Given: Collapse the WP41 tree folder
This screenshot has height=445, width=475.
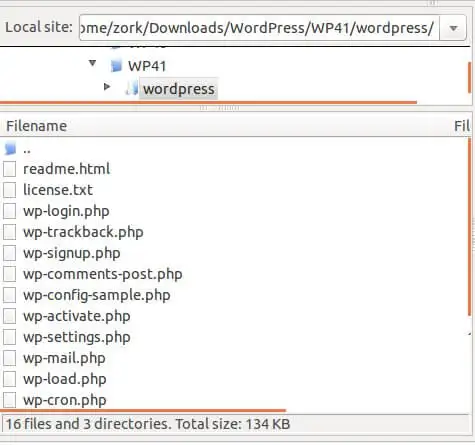Looking at the screenshot, I should click(93, 63).
